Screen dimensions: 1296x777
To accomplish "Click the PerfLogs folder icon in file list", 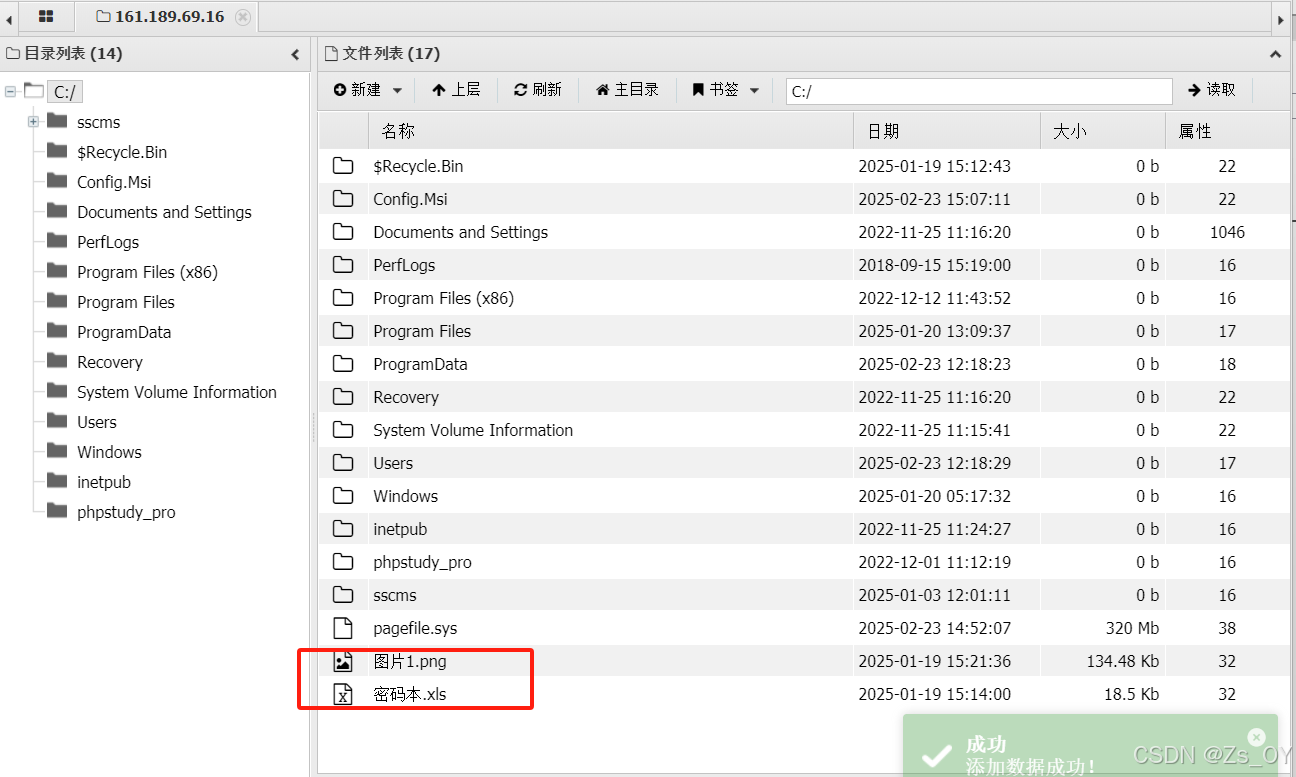I will [x=343, y=265].
